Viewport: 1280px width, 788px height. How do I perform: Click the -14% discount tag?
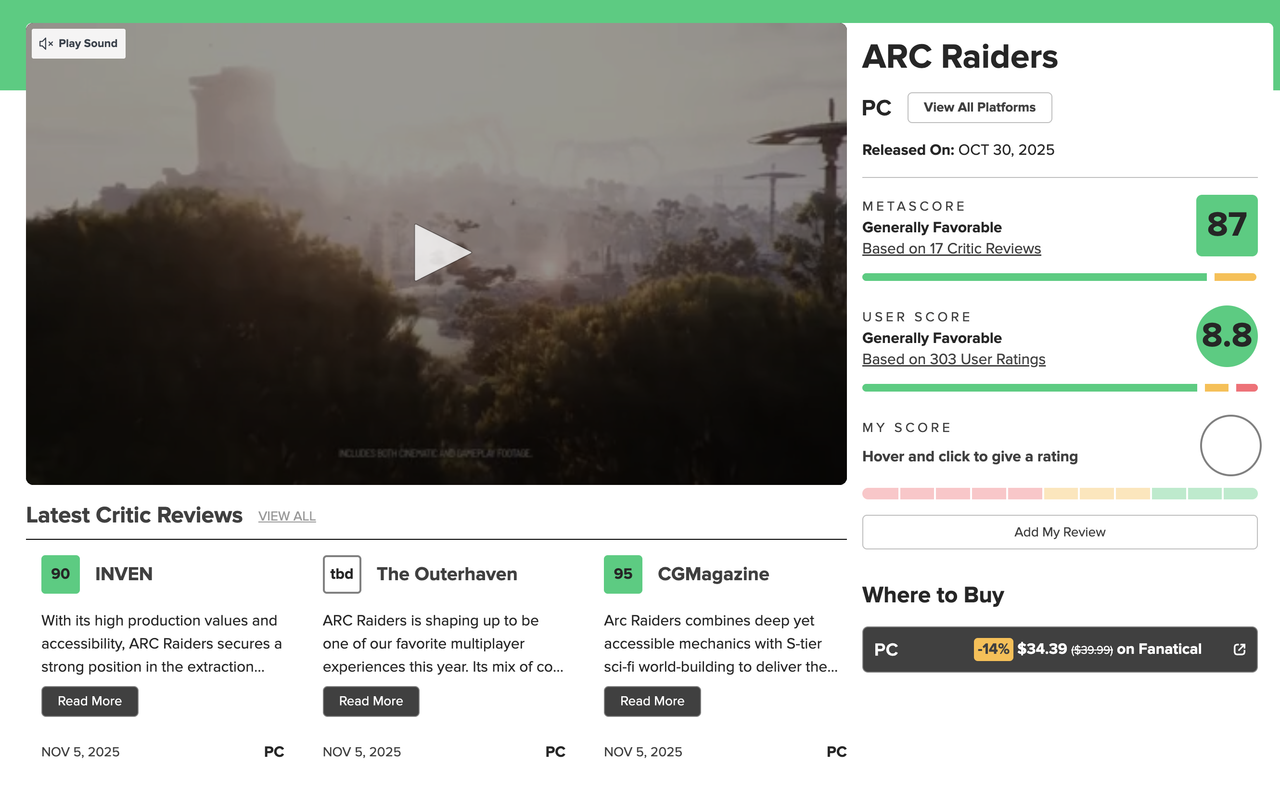[993, 649]
